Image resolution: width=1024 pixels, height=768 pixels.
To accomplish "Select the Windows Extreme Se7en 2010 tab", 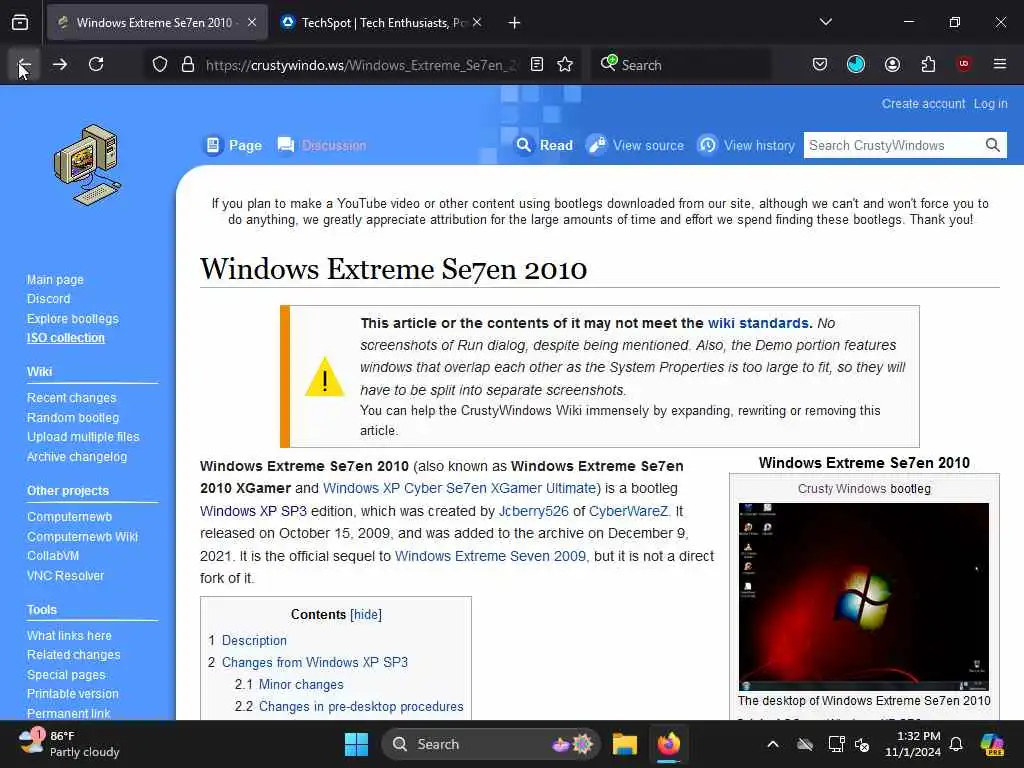I will [157, 23].
